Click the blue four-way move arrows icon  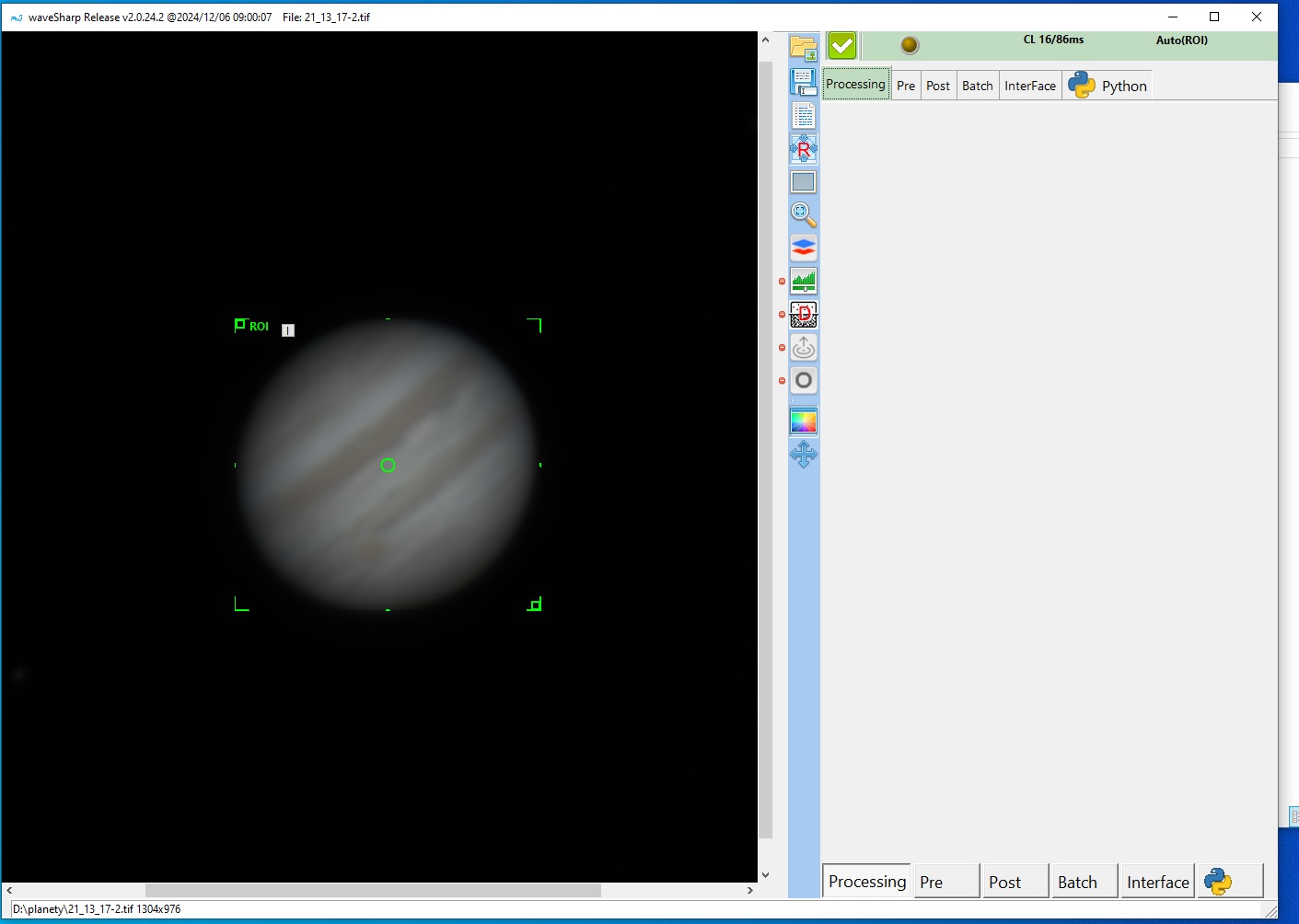[x=803, y=455]
